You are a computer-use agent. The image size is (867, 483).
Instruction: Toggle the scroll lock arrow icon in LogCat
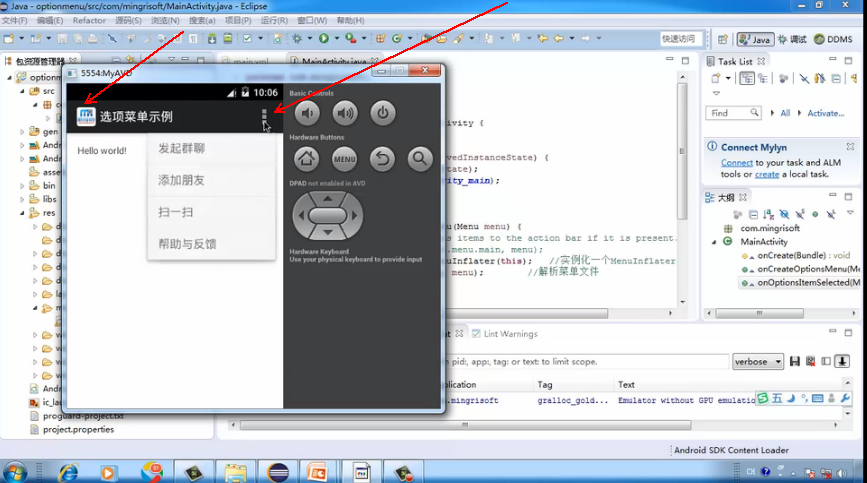pos(842,361)
